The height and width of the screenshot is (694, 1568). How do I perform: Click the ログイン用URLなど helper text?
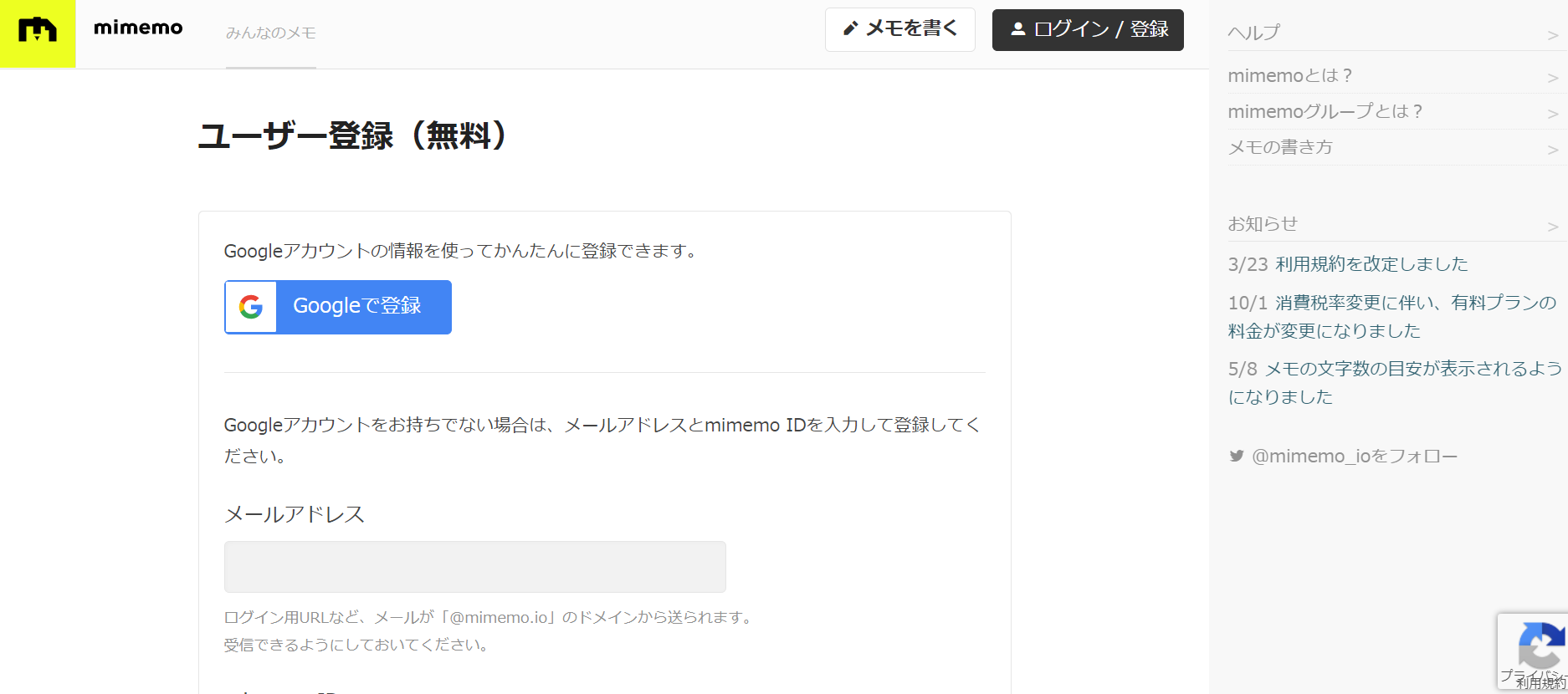[490, 631]
